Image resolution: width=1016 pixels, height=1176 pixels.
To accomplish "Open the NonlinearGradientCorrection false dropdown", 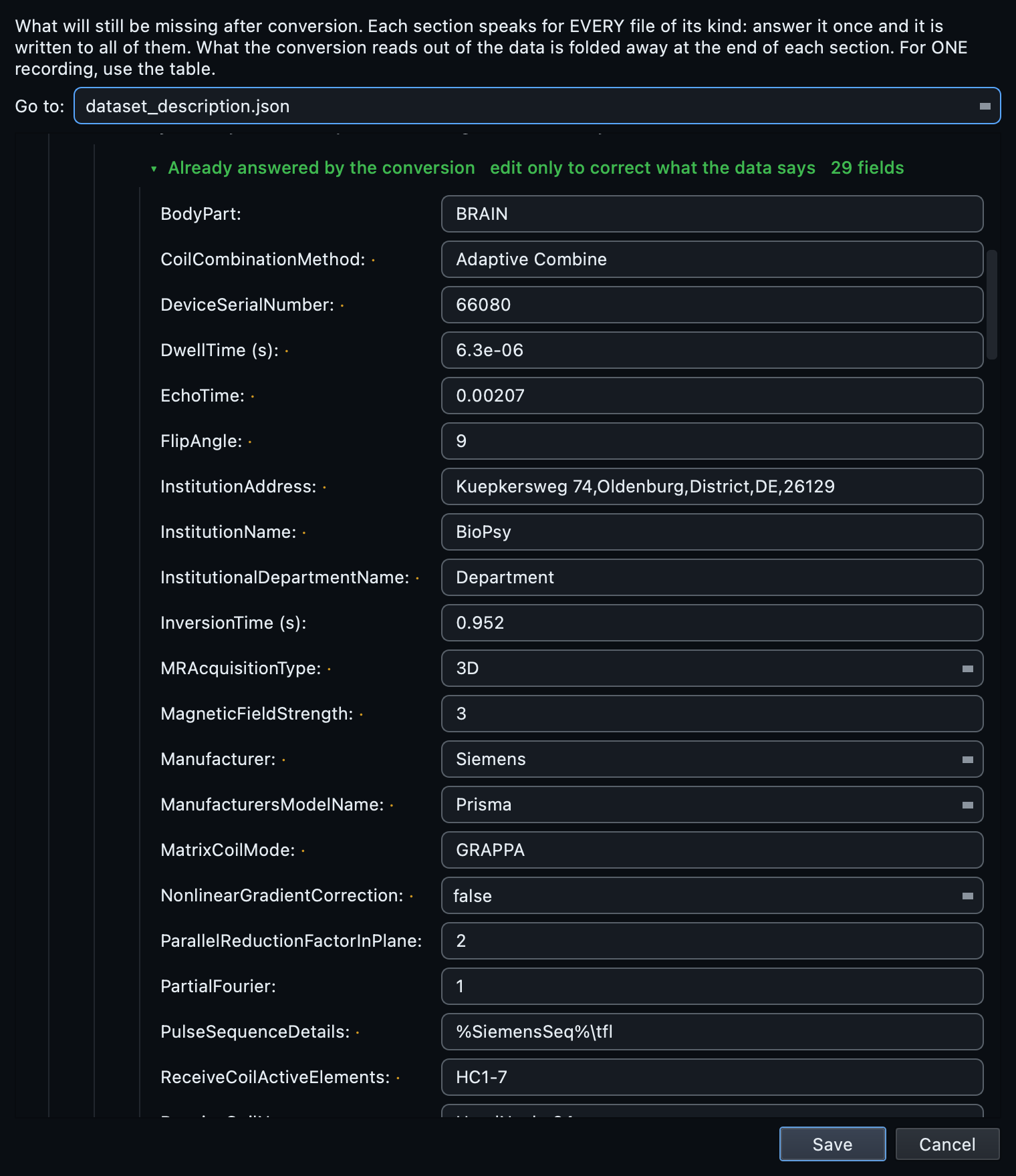I will [712, 895].
